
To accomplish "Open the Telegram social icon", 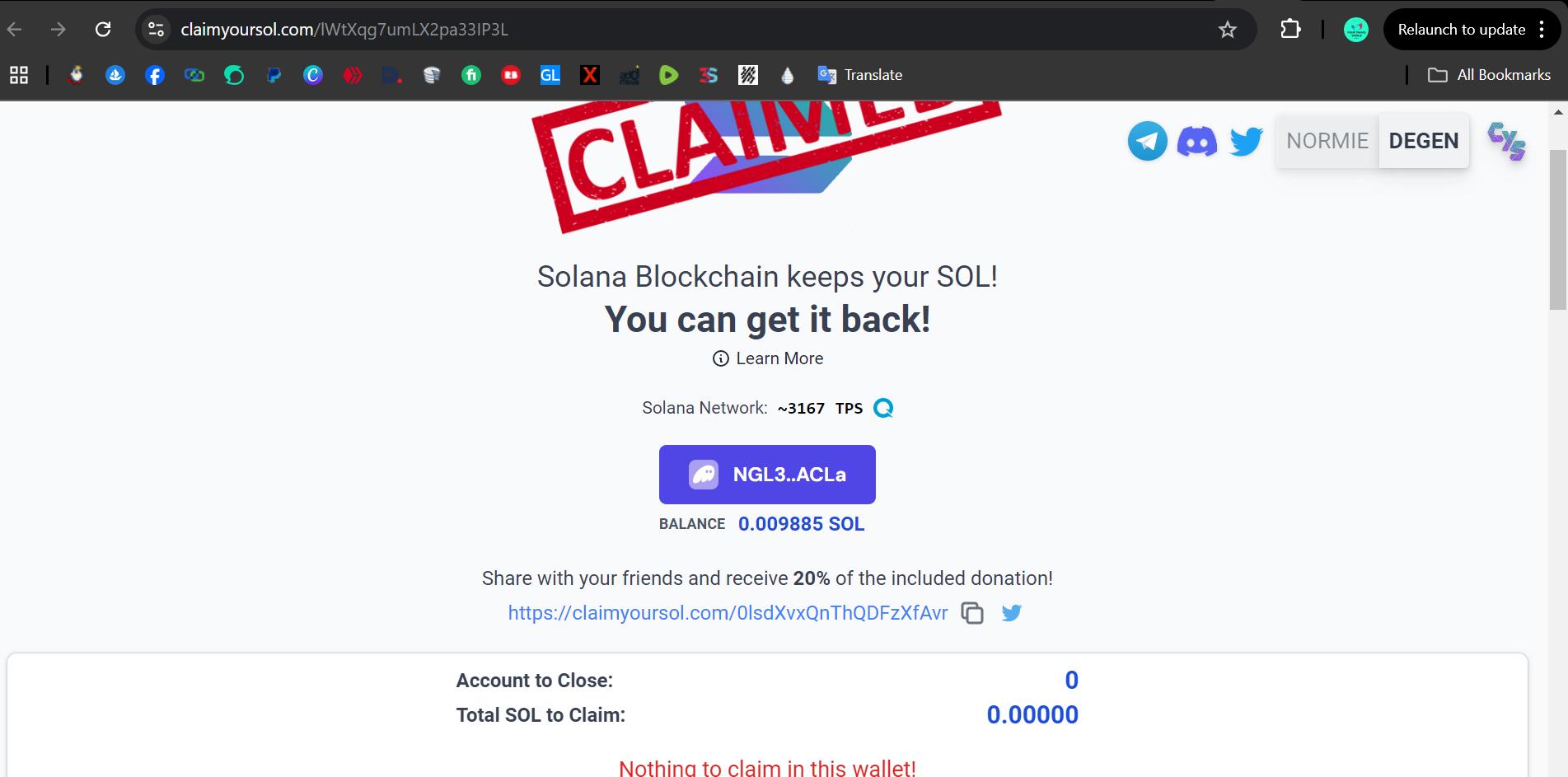I will (1147, 141).
